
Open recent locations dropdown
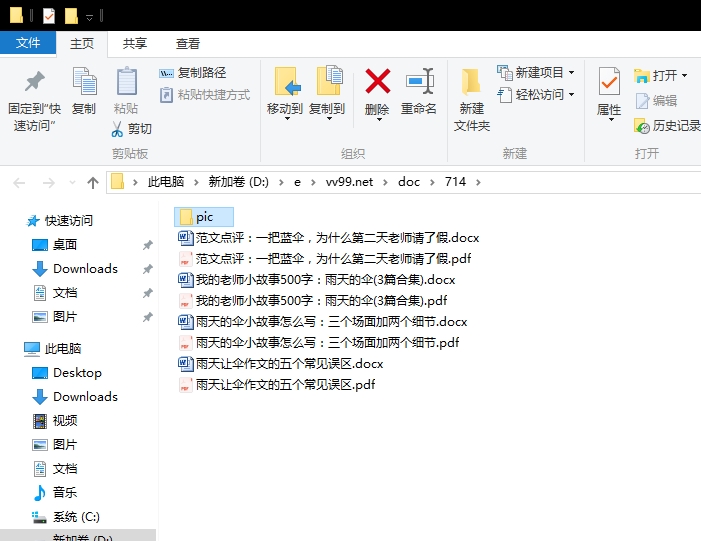pyautogui.click(x=72, y=183)
